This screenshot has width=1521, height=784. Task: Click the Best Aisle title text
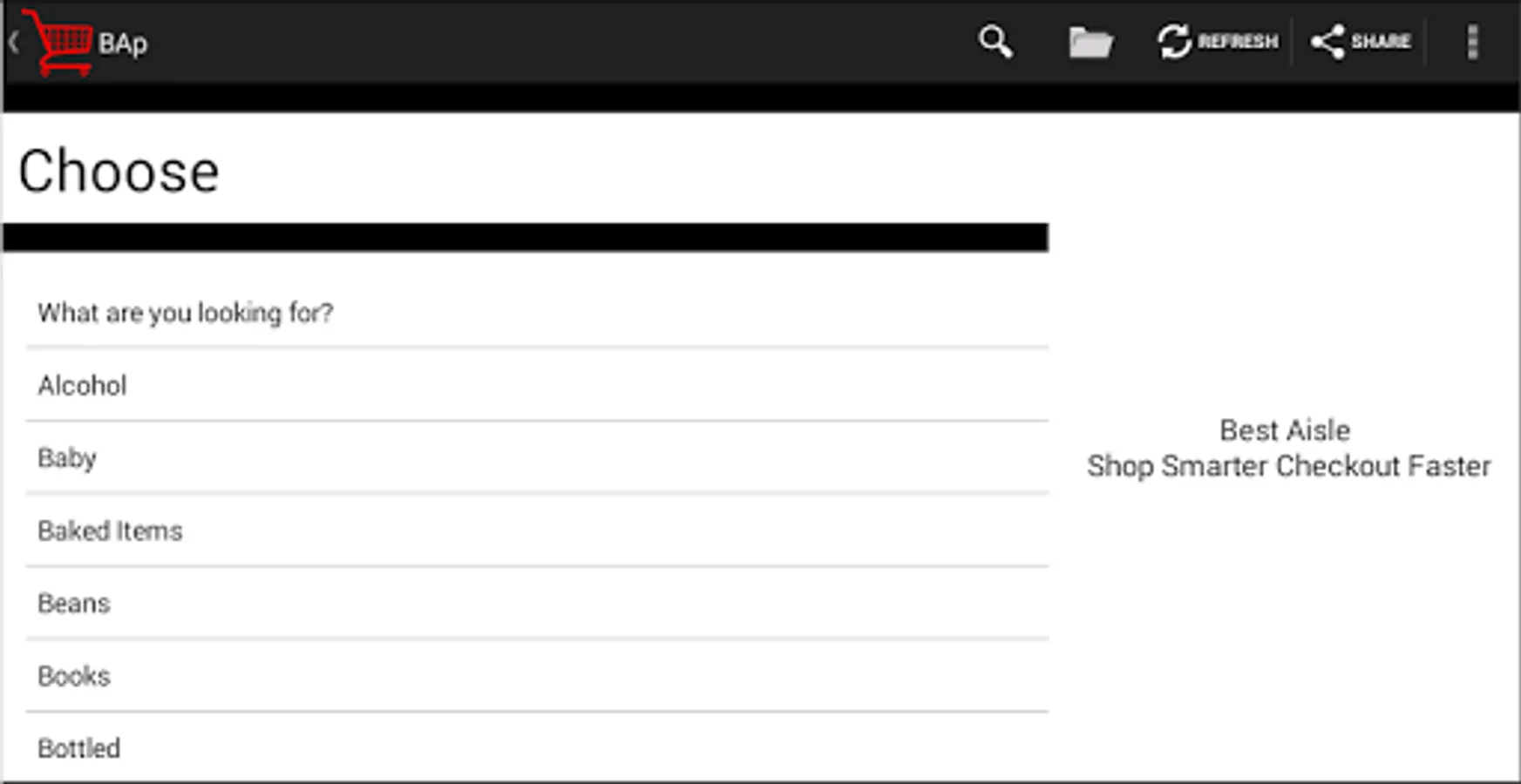(1285, 430)
